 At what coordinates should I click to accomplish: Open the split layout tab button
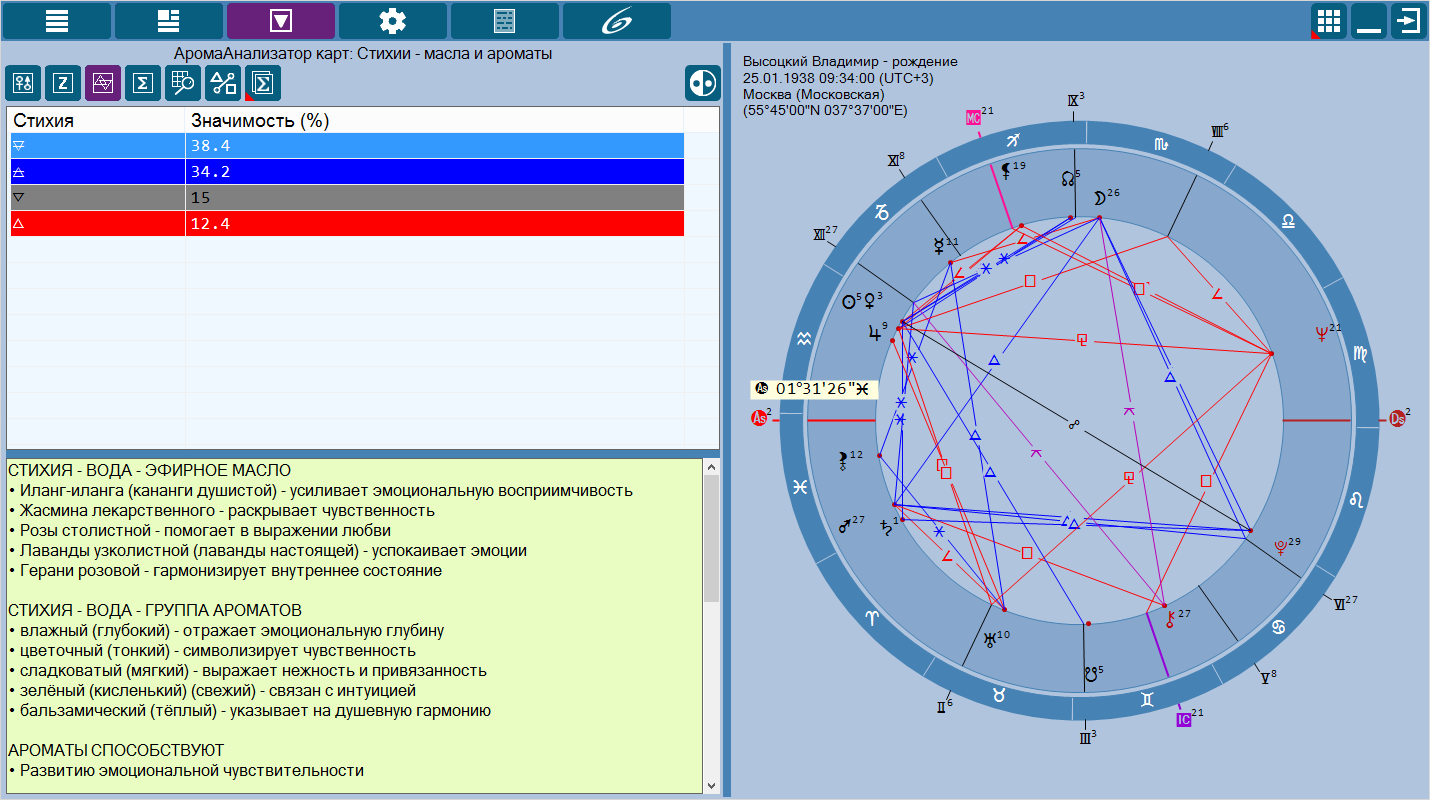169,20
